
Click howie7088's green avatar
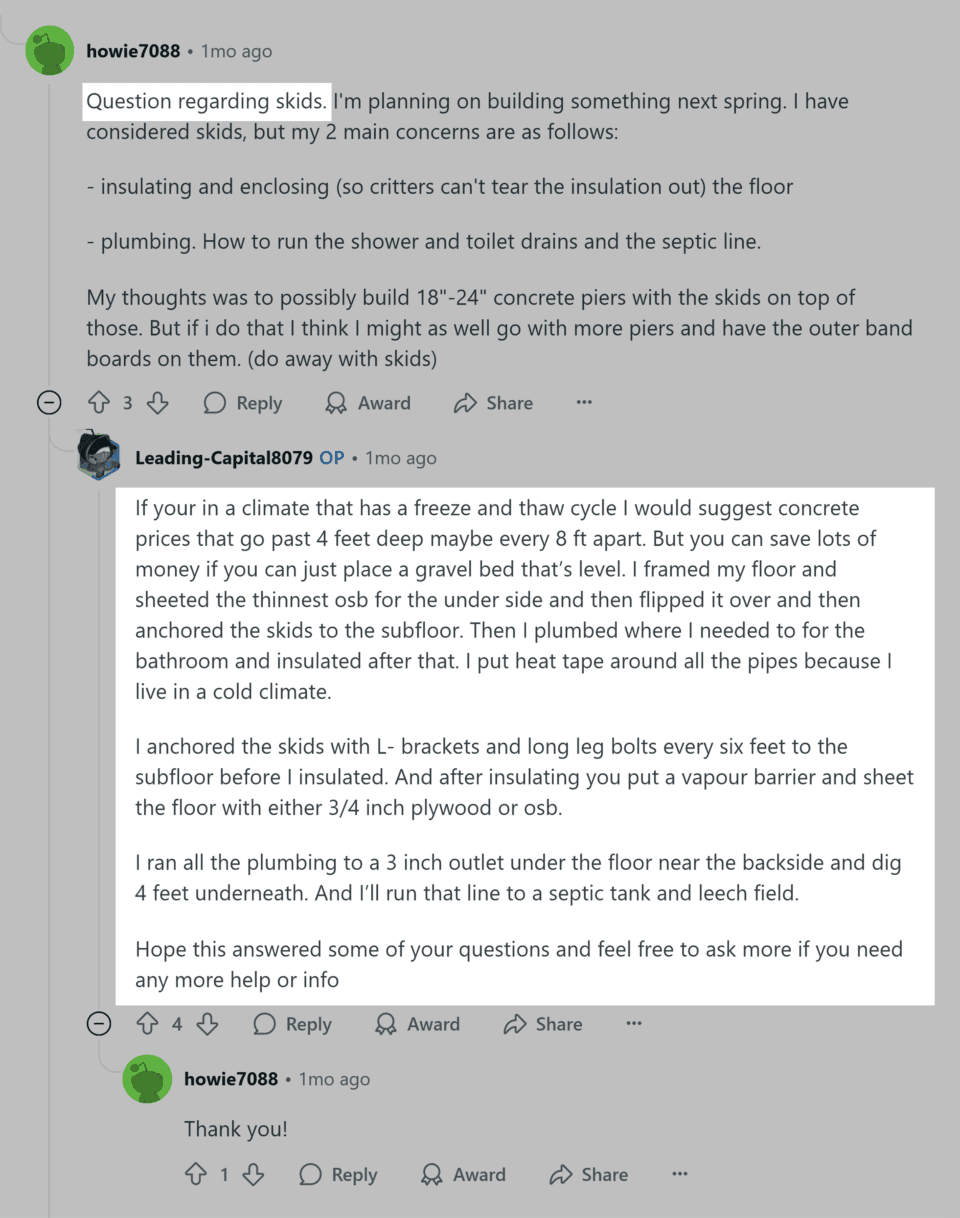[49, 50]
